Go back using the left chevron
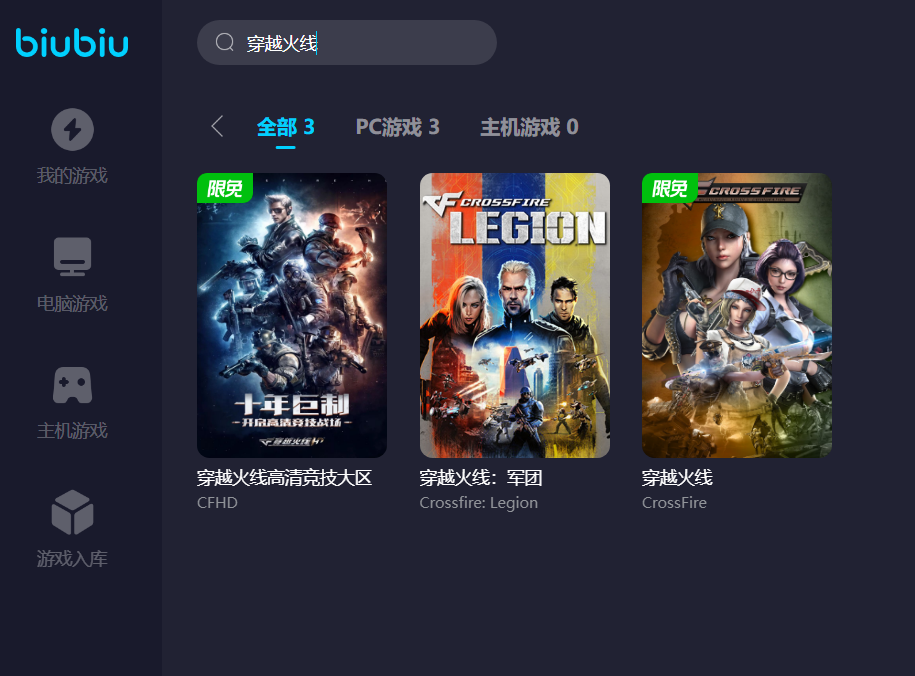The height and width of the screenshot is (676, 915). pyautogui.click(x=217, y=126)
